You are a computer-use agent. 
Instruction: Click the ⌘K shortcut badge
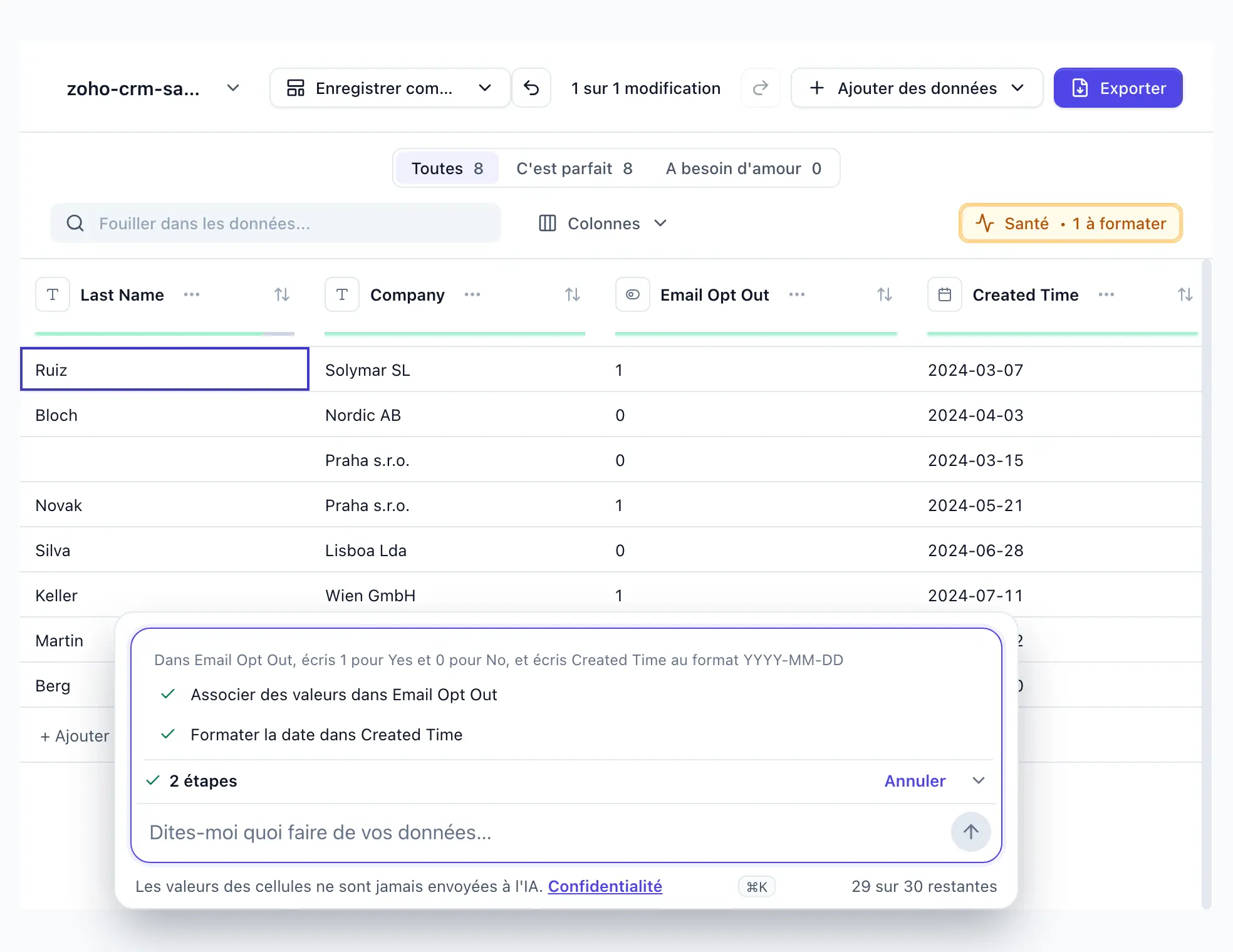[x=757, y=886]
